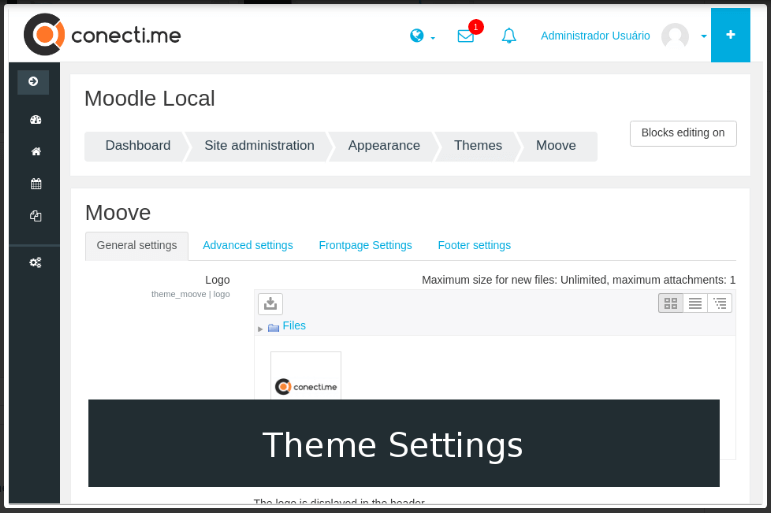This screenshot has height=513, width=771.
Task: Open the notifications bell icon
Action: pyautogui.click(x=509, y=36)
